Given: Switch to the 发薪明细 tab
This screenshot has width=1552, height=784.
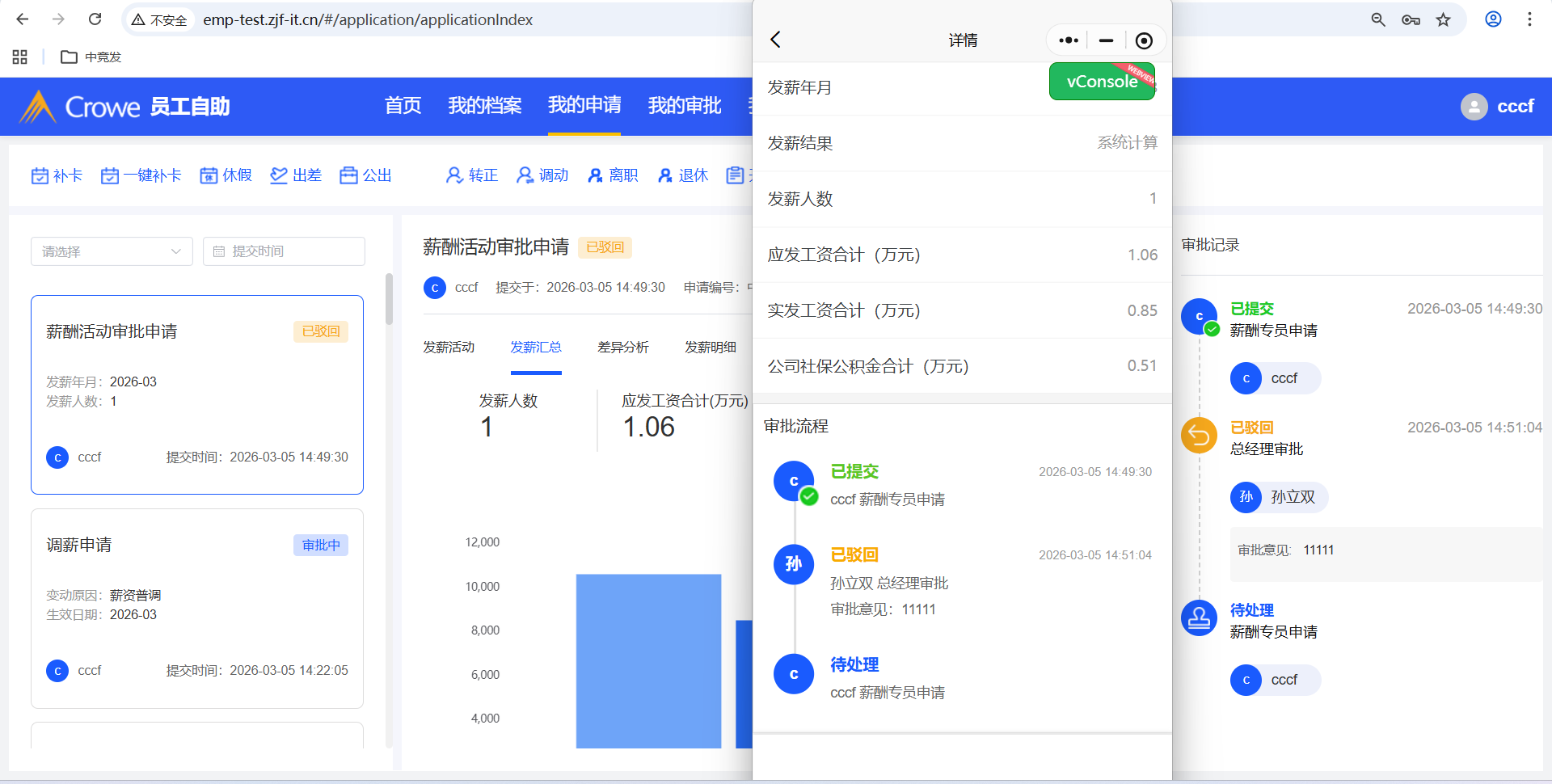Looking at the screenshot, I should coord(710,347).
